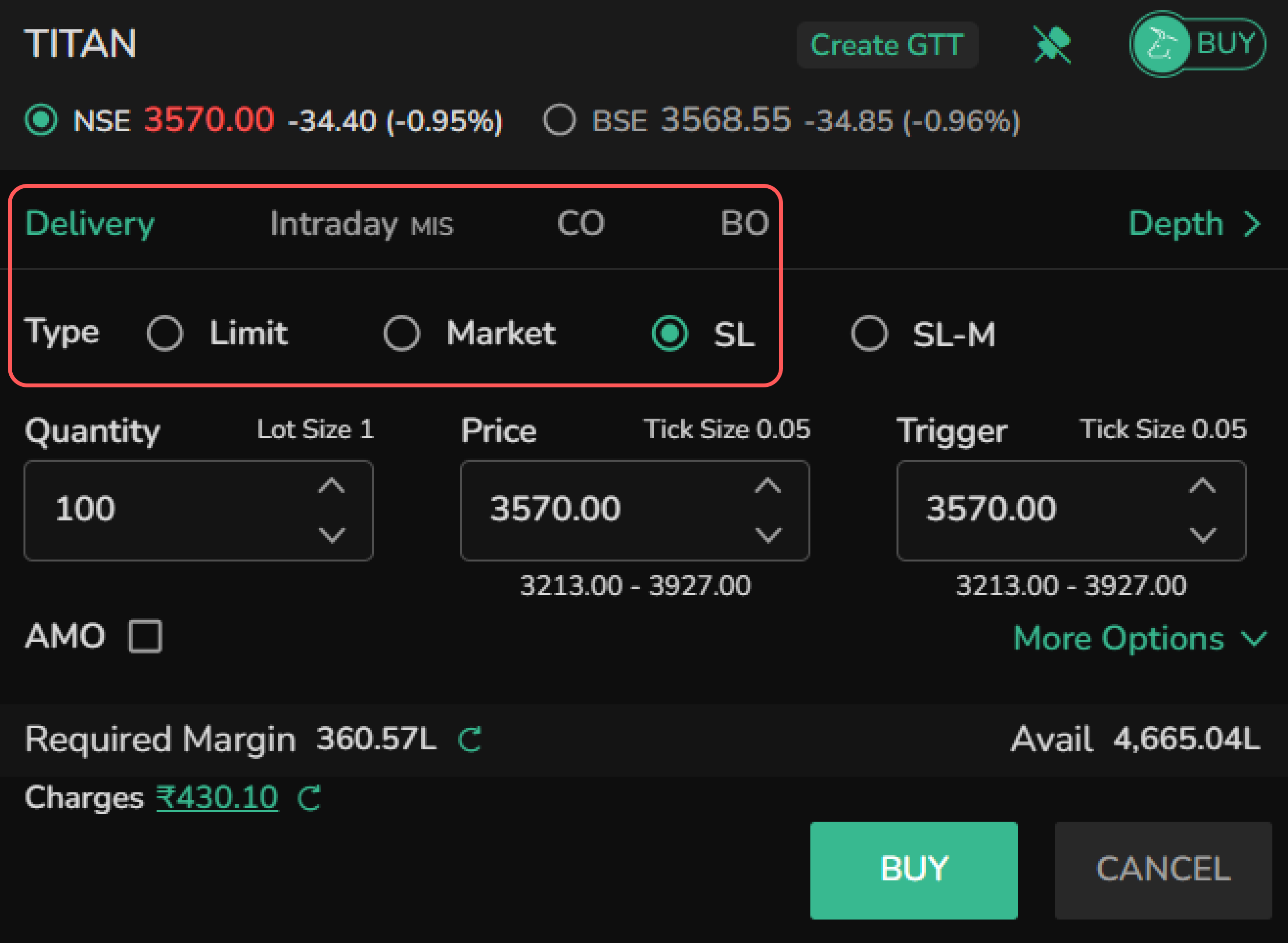Click the TITAN symbol title
The width and height of the screenshot is (1288, 943).
point(81,44)
